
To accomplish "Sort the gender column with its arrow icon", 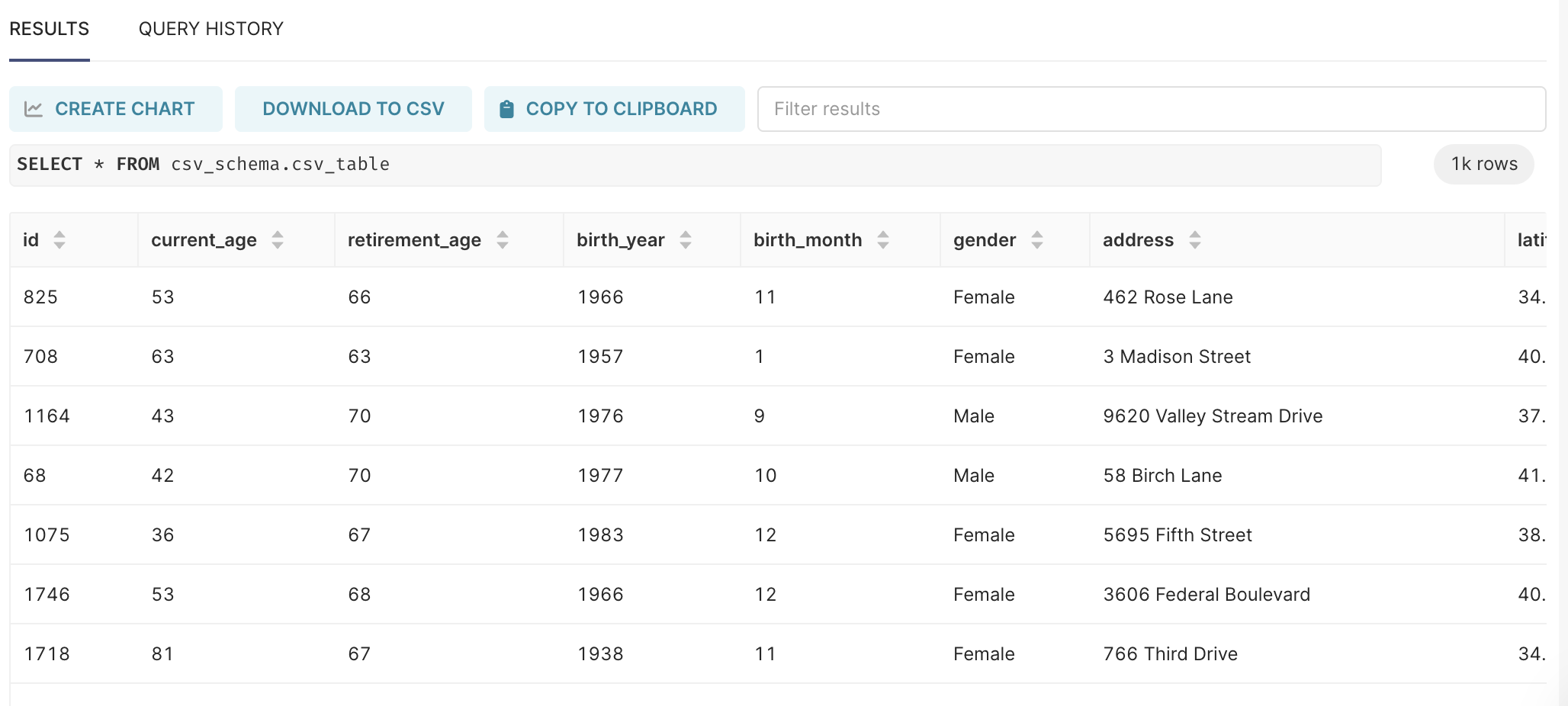I will 1037,239.
